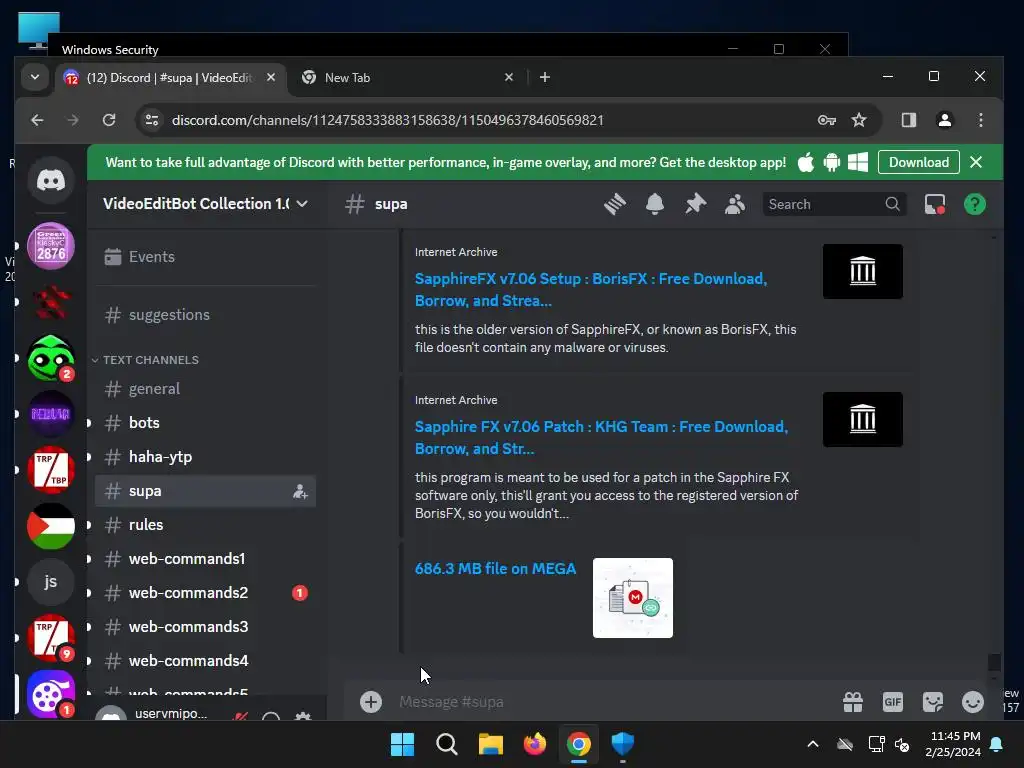This screenshot has height=768, width=1024.
Task: Dismiss the desktop app banner
Action: click(976, 162)
